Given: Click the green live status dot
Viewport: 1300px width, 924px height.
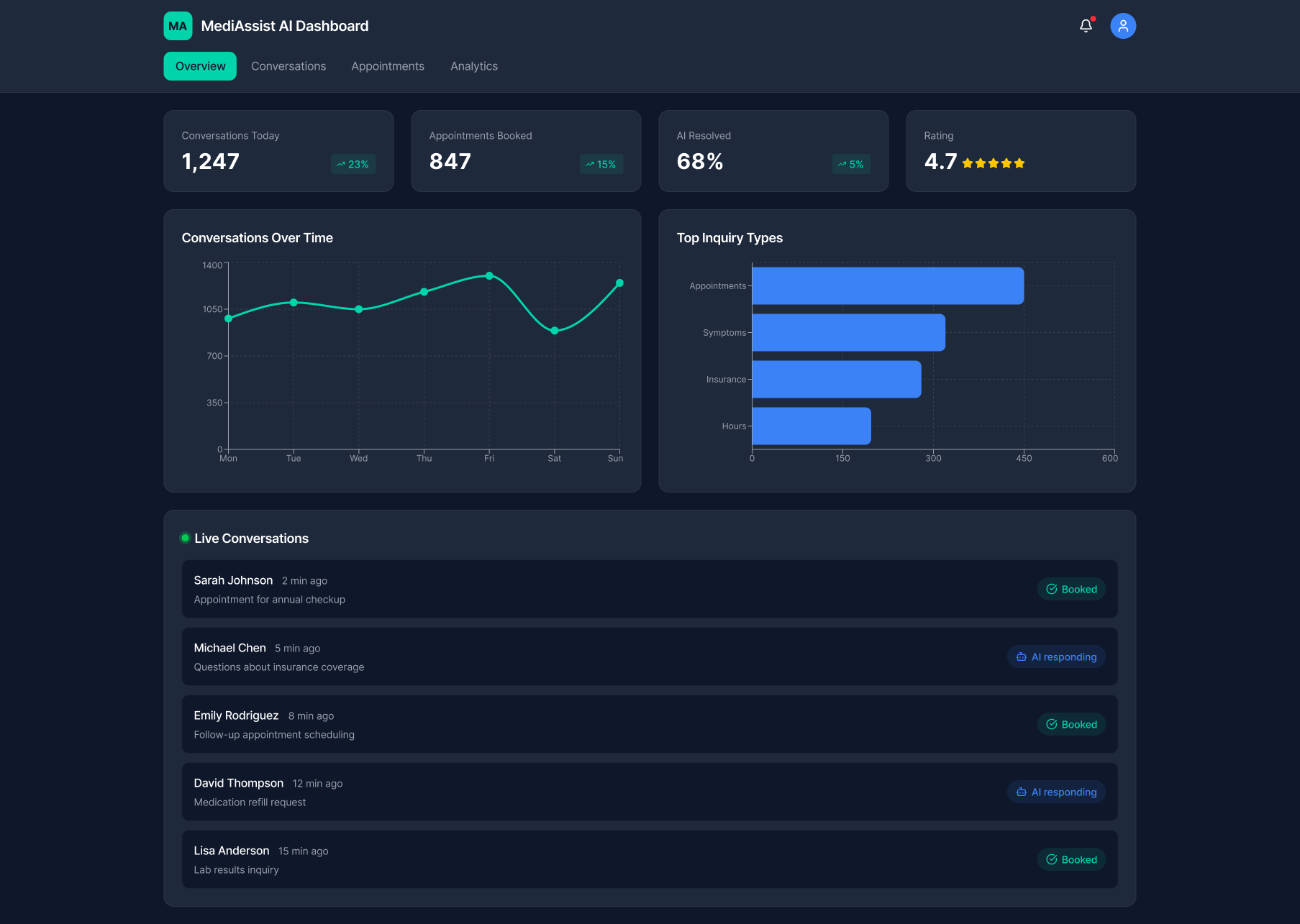Looking at the screenshot, I should [x=185, y=538].
